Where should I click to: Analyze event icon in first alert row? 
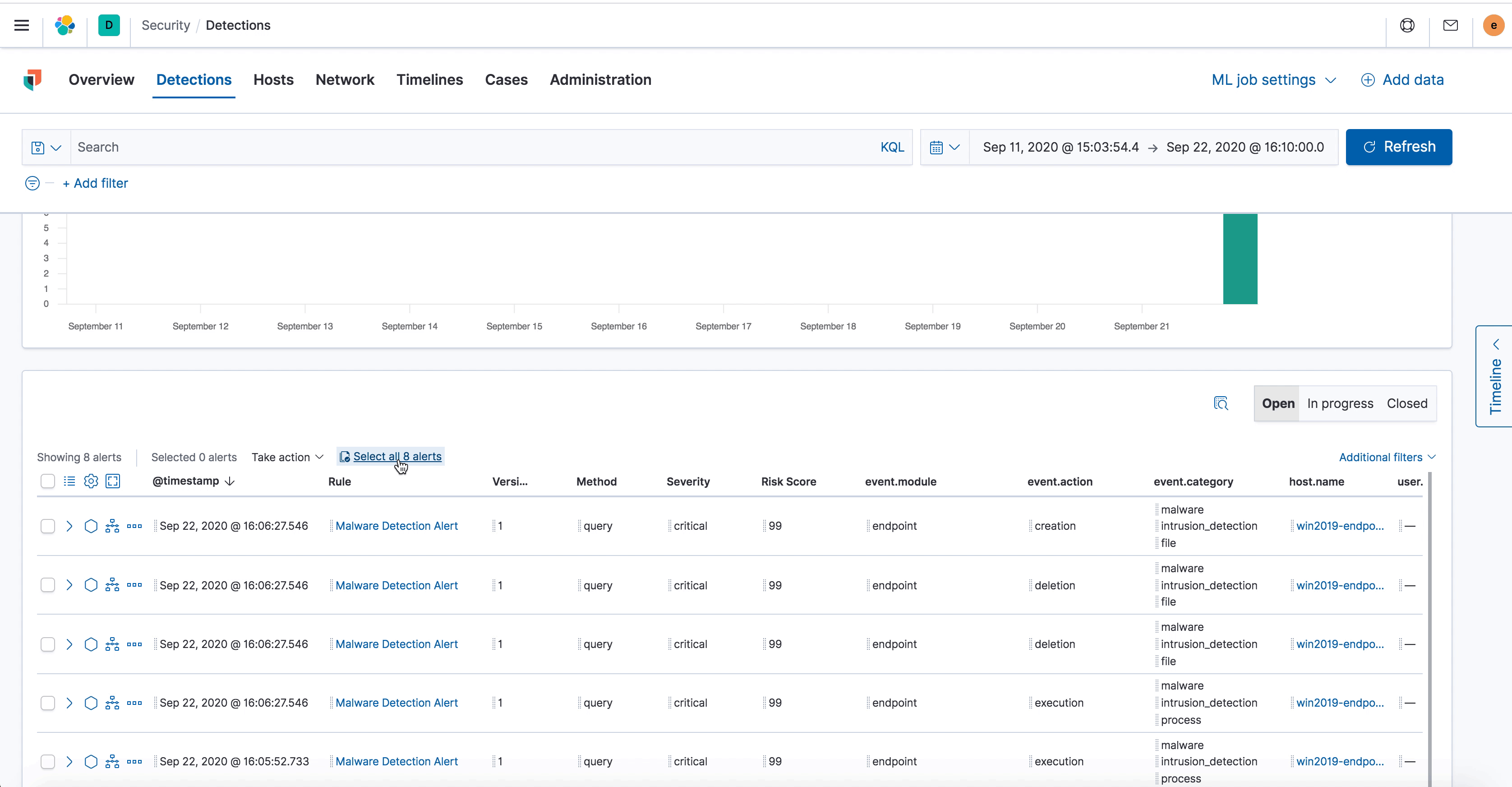(112, 526)
